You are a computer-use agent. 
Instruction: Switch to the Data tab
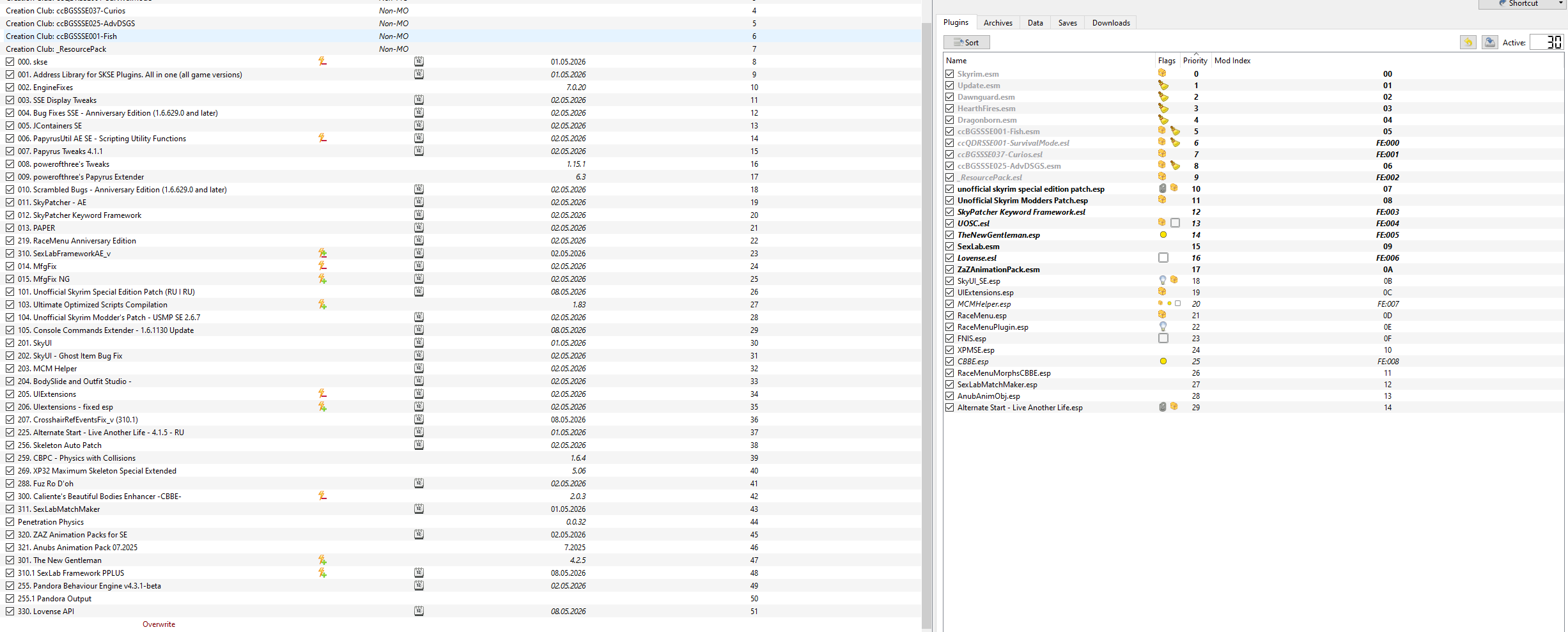point(1035,22)
